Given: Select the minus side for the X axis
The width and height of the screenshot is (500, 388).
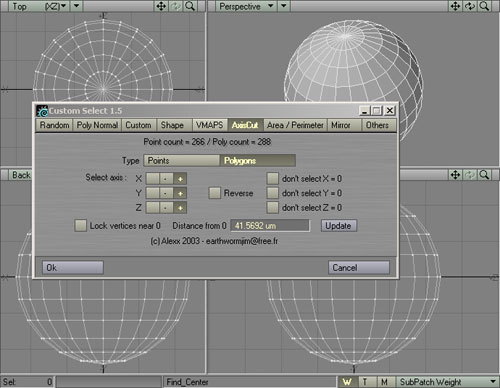Looking at the screenshot, I should point(166,179).
